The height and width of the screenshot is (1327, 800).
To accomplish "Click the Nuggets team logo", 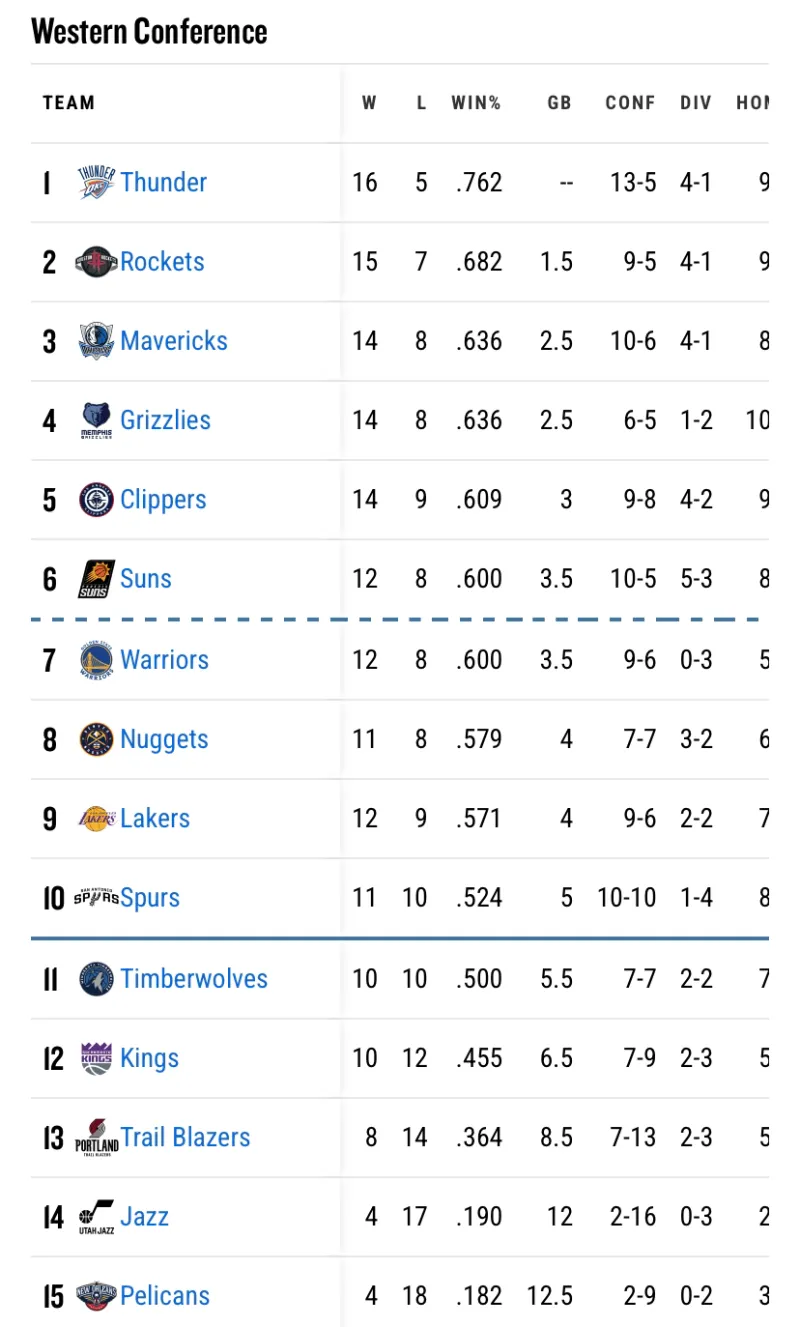I will pos(97,740).
